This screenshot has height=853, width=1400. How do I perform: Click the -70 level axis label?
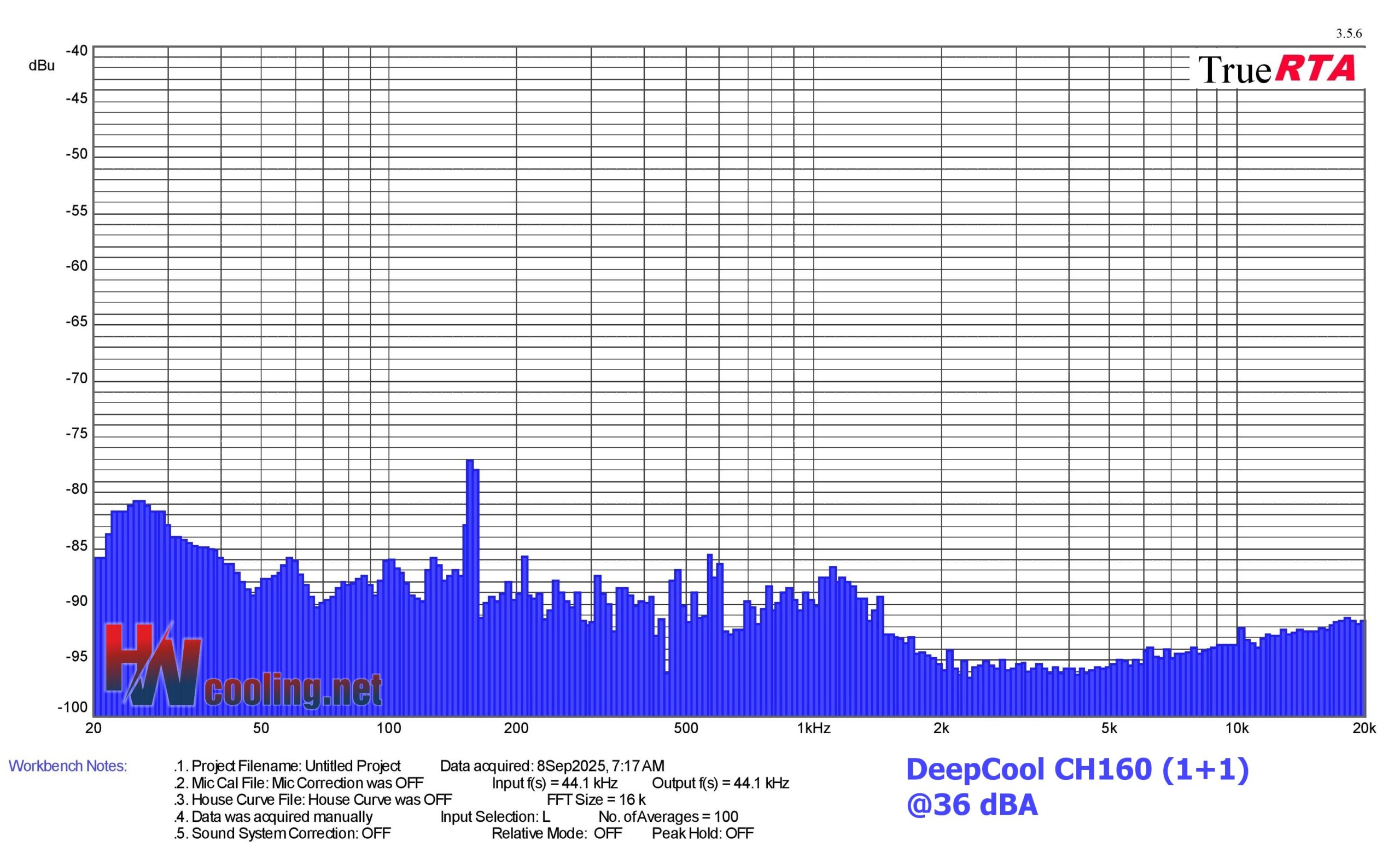77,378
